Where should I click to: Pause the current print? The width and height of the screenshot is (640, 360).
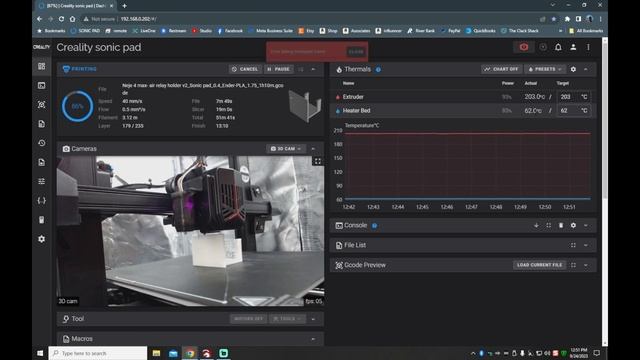(x=278, y=69)
